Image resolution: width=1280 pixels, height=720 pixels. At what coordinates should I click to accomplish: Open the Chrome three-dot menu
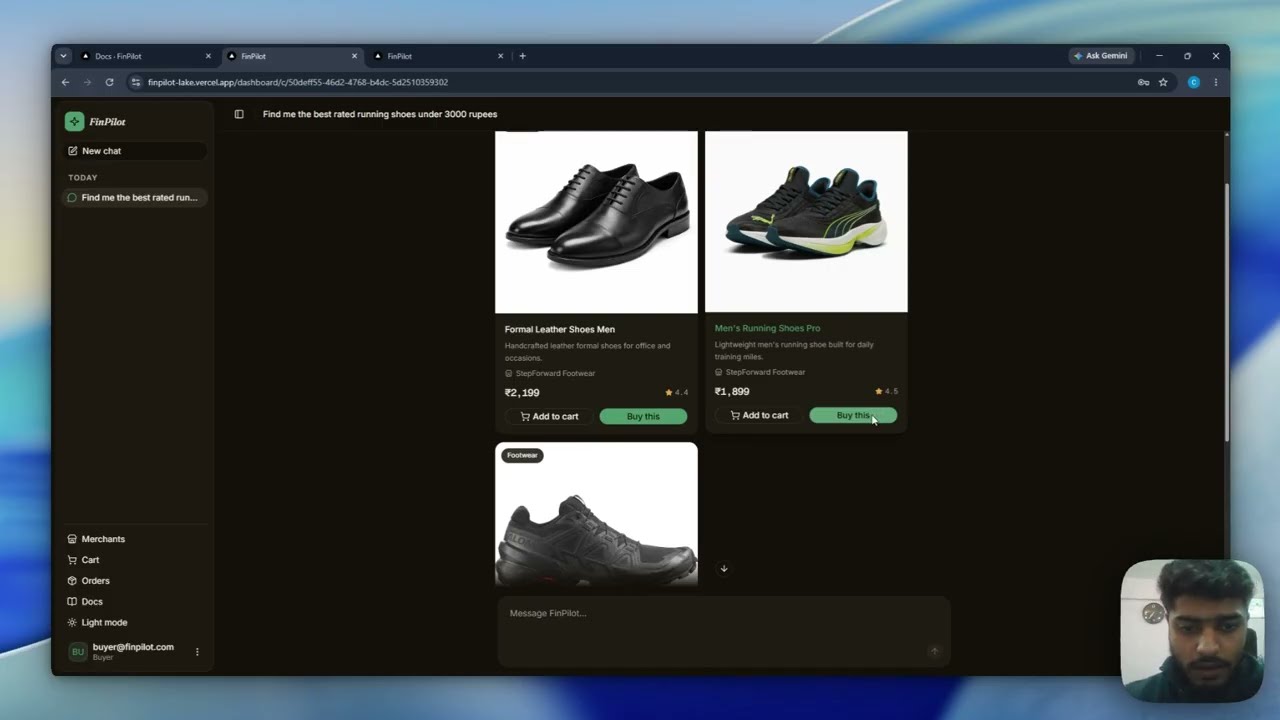[1216, 82]
